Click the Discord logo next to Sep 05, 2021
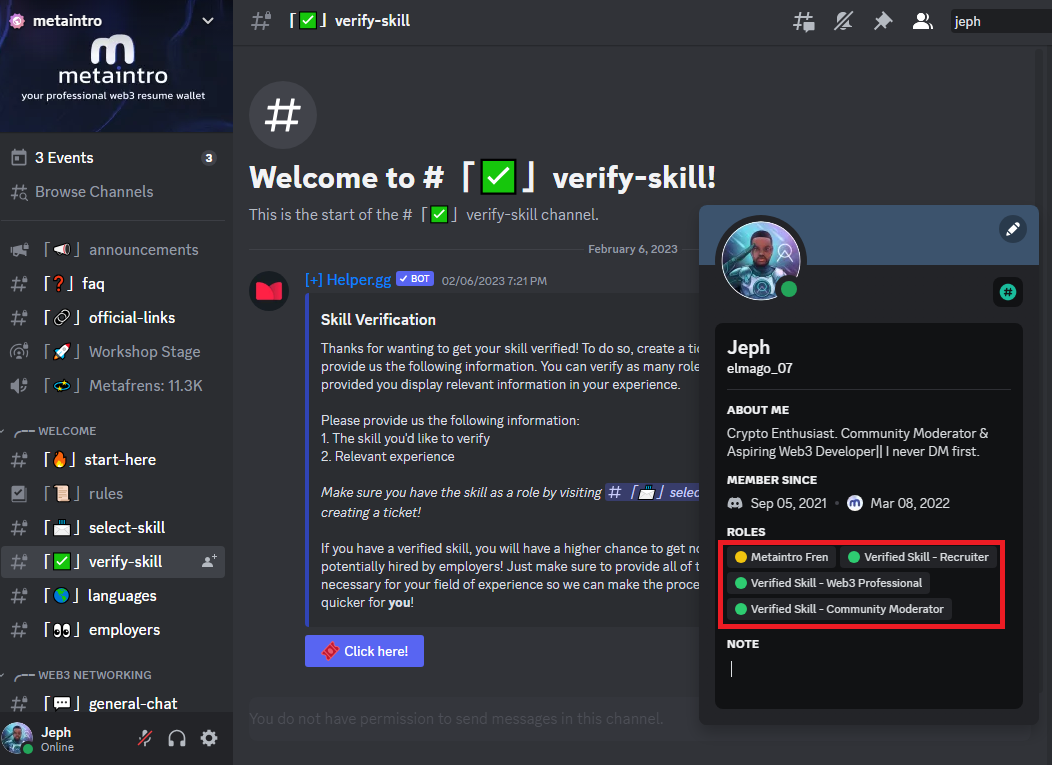Viewport: 1052px width, 765px height. tap(735, 503)
